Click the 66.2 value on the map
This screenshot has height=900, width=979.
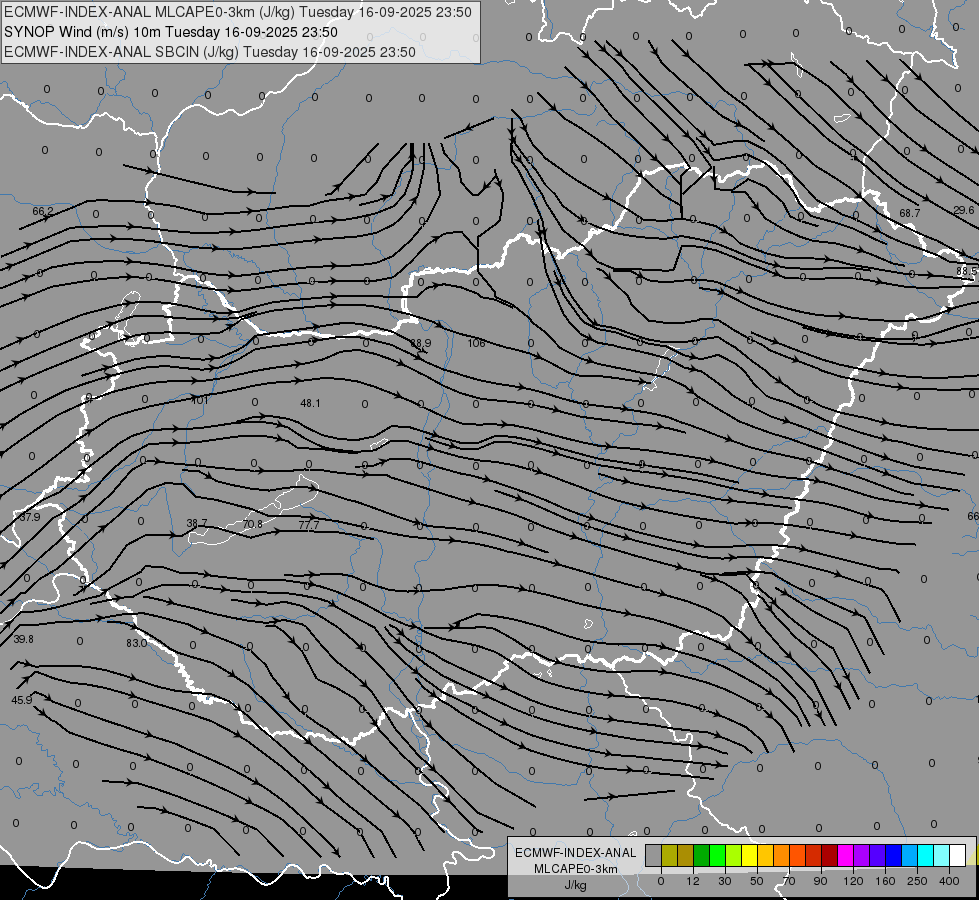(42, 212)
